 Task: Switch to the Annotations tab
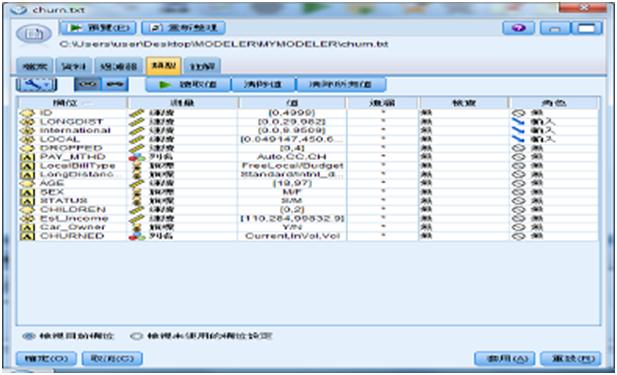click(x=202, y=66)
